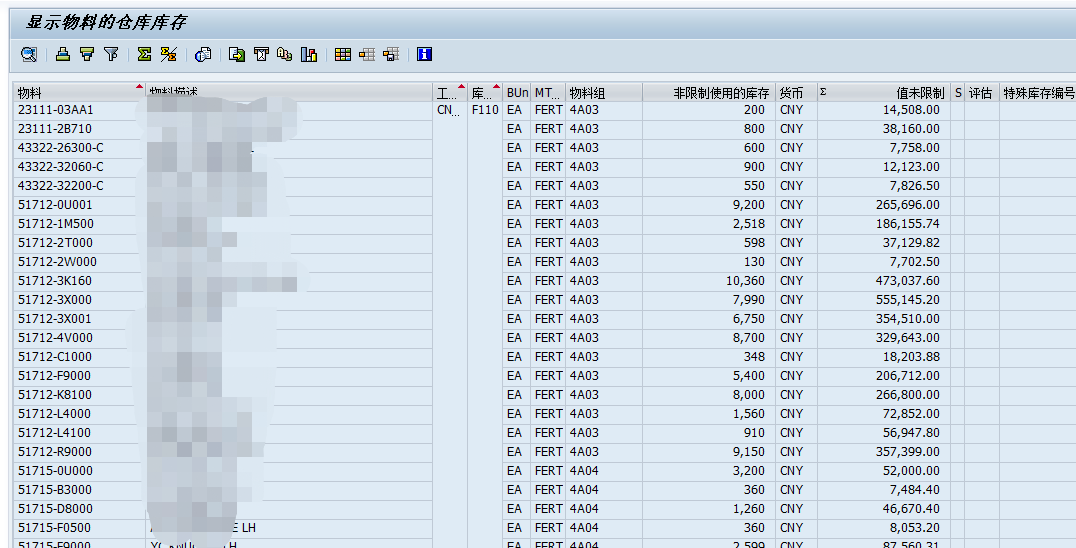Click the Save Layout icon
Viewport: 1076px width, 548px height.
[x=391, y=54]
